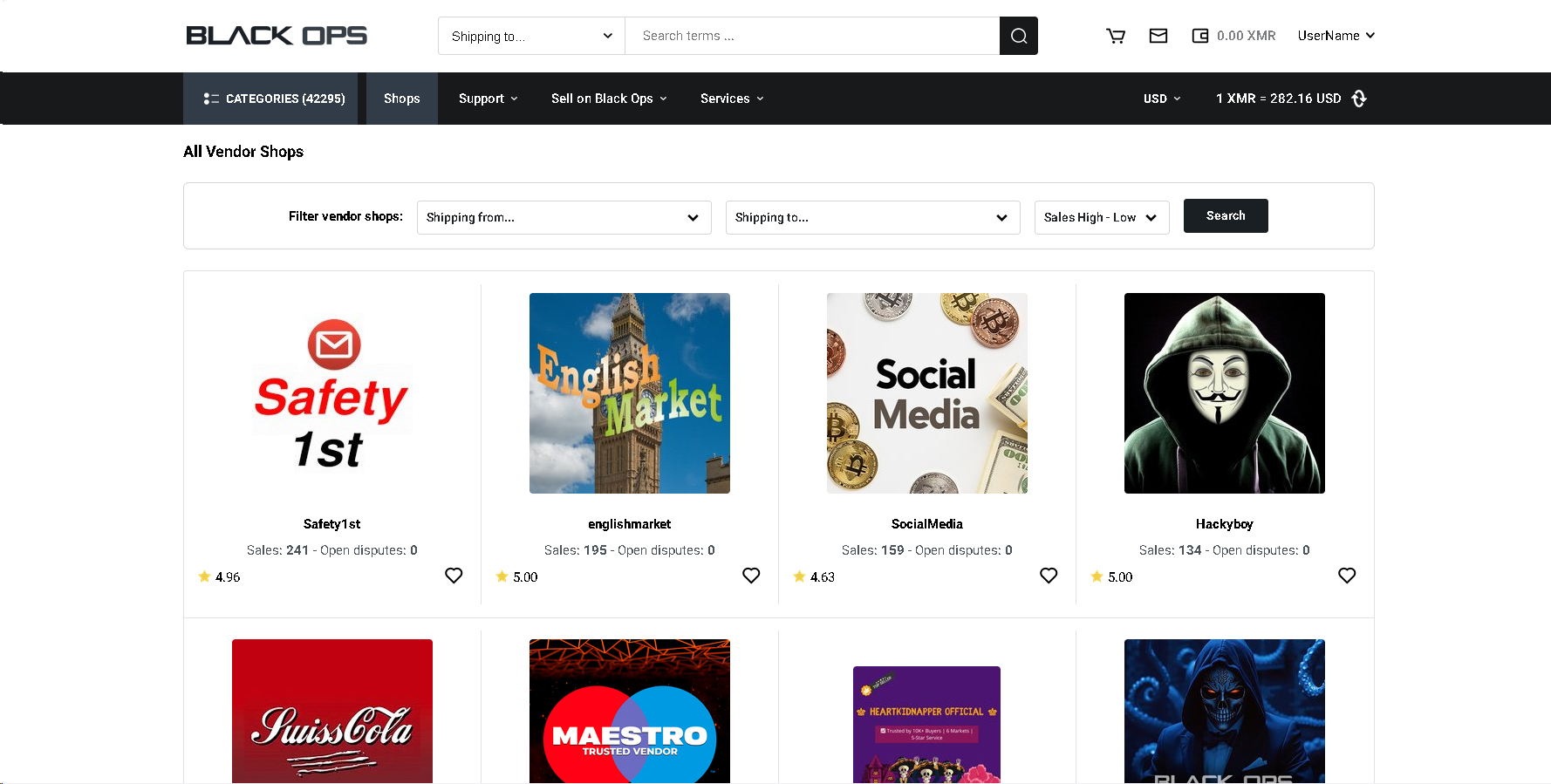
Task: Switch to the Shops tab
Action: pos(401,99)
